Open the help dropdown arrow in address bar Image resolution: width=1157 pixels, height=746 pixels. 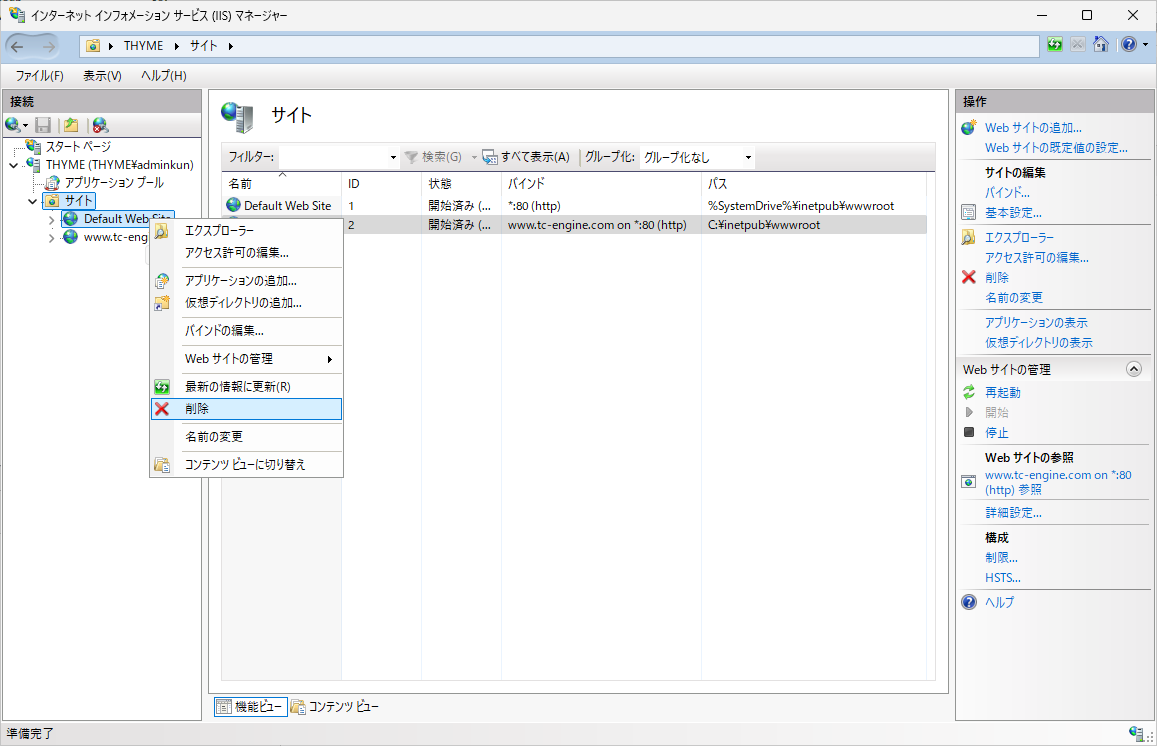tap(1145, 44)
